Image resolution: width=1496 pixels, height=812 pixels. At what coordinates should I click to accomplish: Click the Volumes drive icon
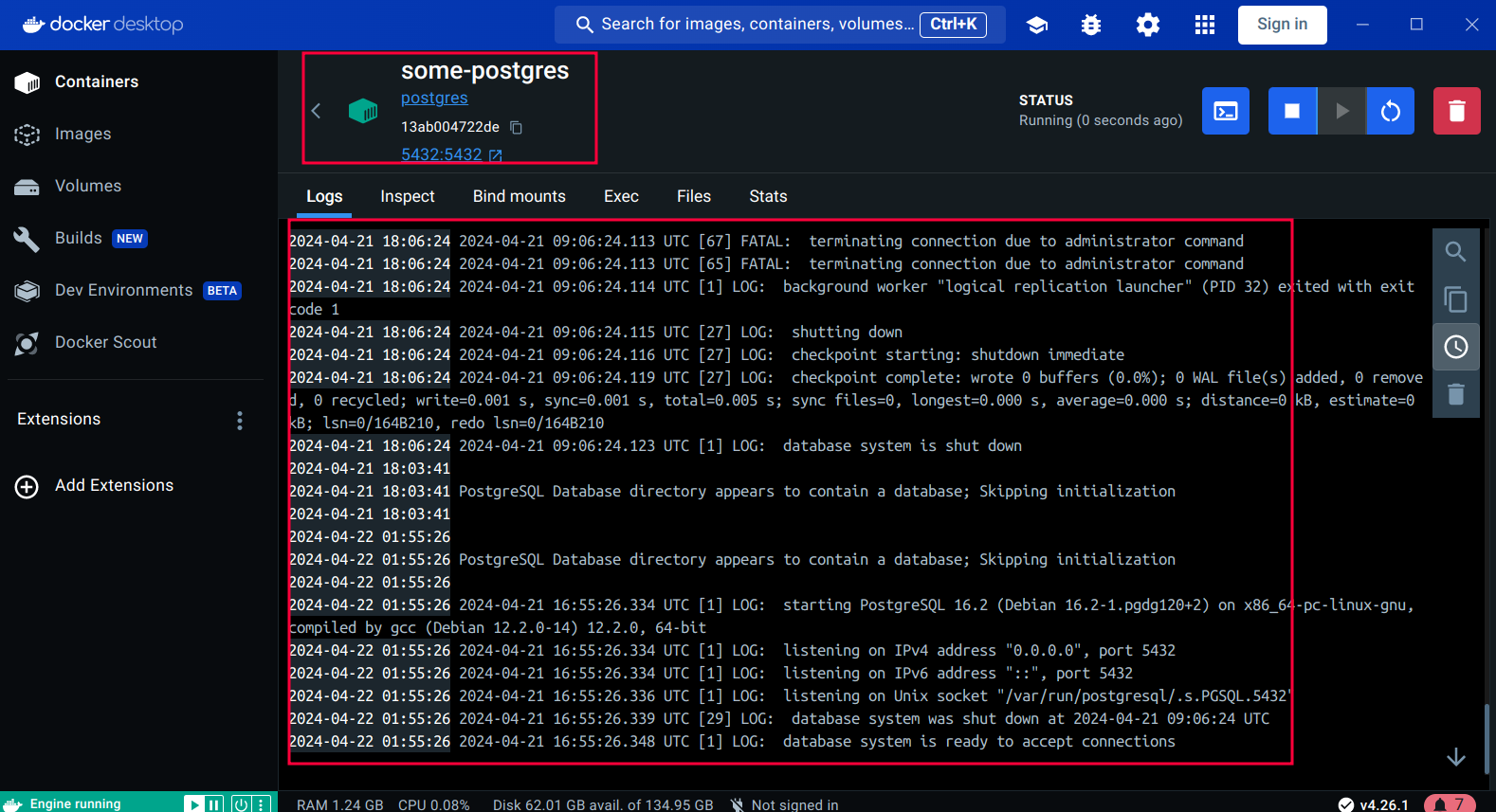(x=27, y=187)
